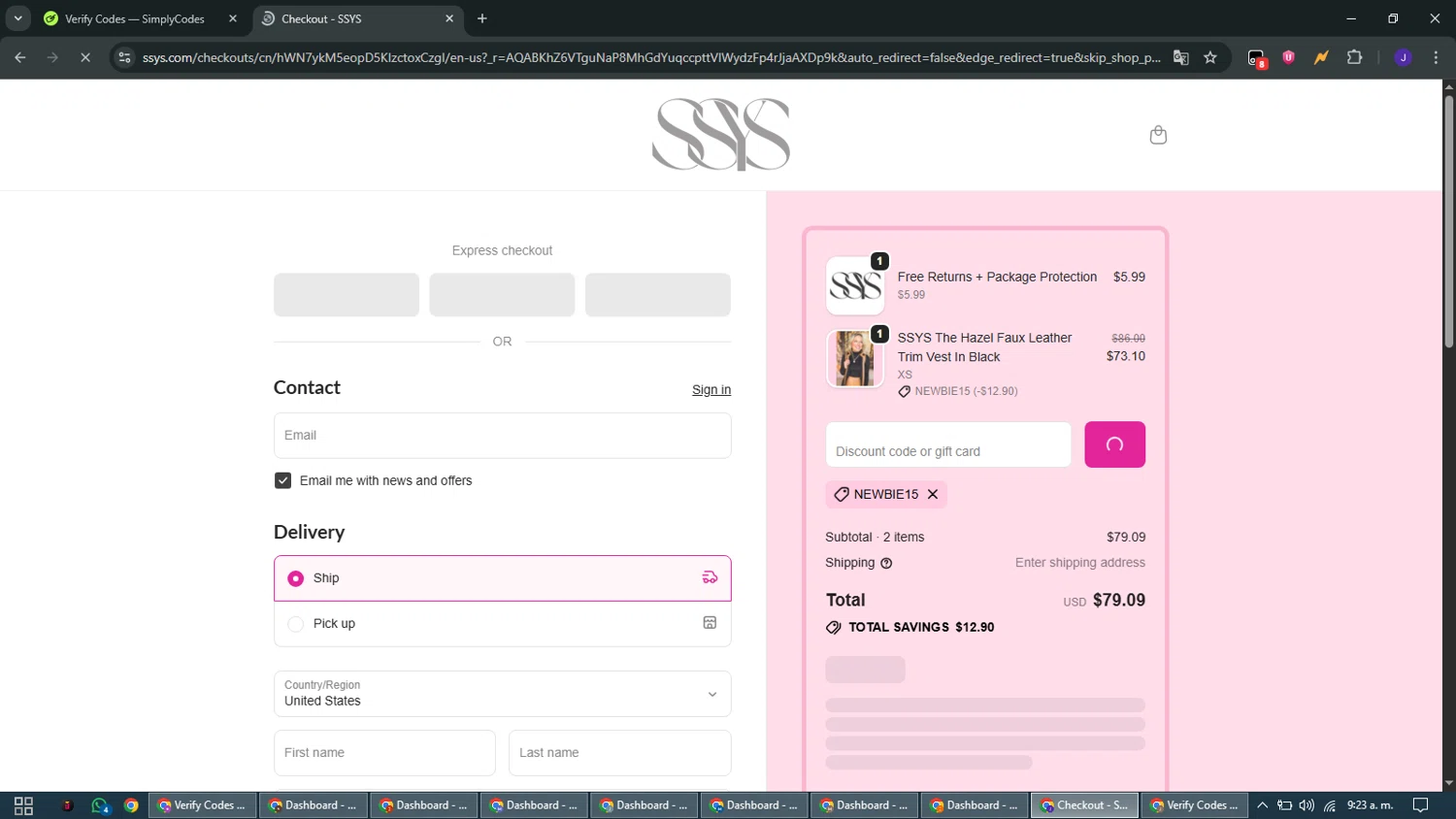Open Chrome three-dot menu
The height and width of the screenshot is (819, 1456).
pos(1436,57)
